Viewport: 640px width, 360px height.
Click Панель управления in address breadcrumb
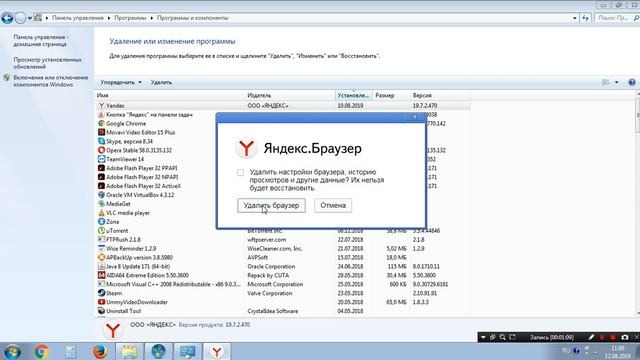(x=78, y=18)
